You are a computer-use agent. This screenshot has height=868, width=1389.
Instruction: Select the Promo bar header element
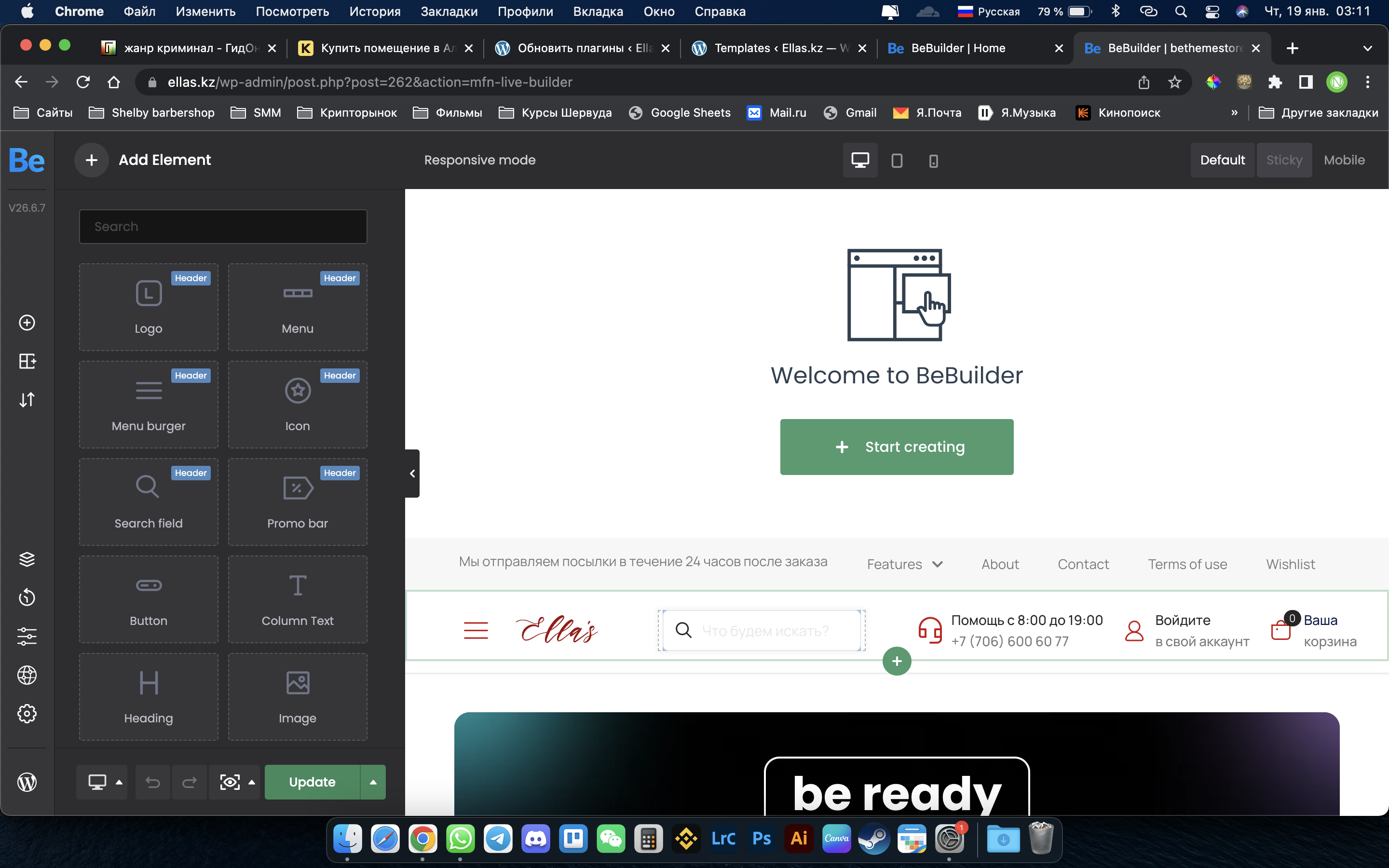click(297, 502)
